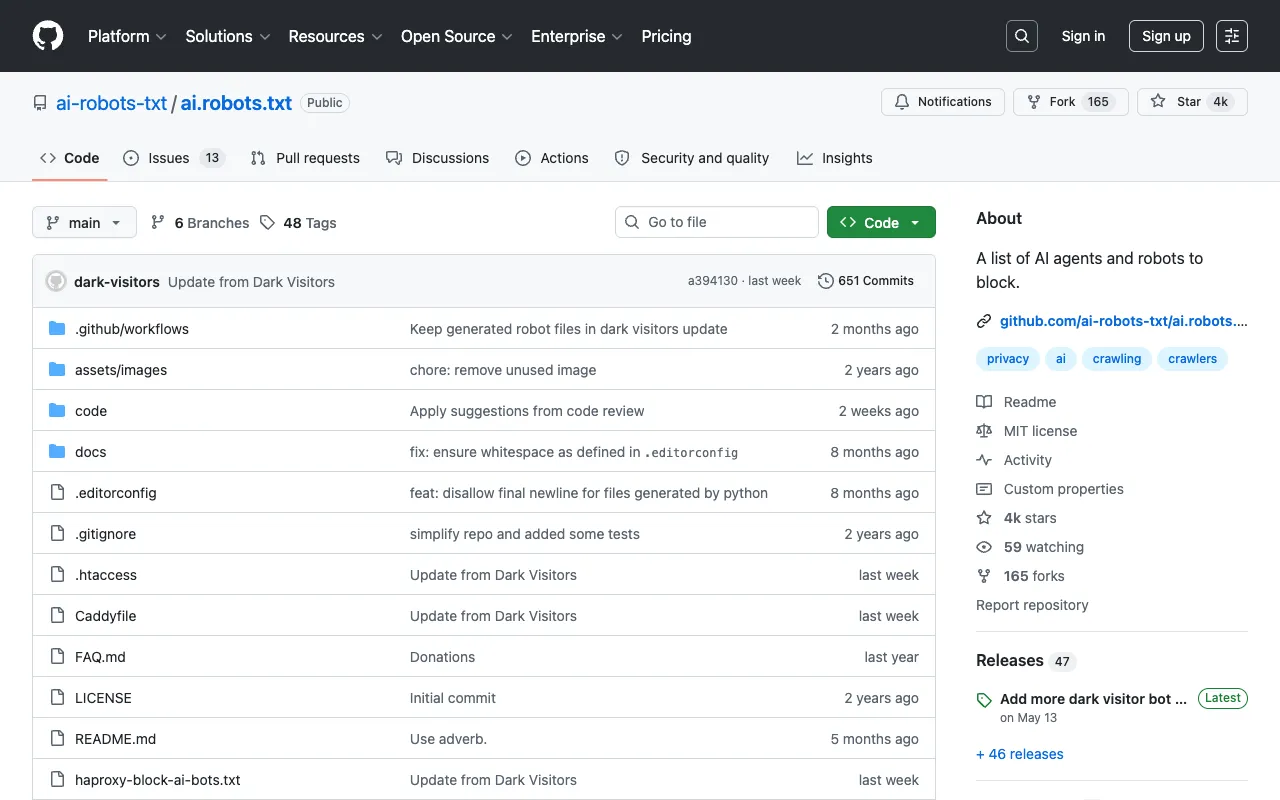Click the Sign in link
Viewport: 1280px width, 800px height.
coord(1083,36)
